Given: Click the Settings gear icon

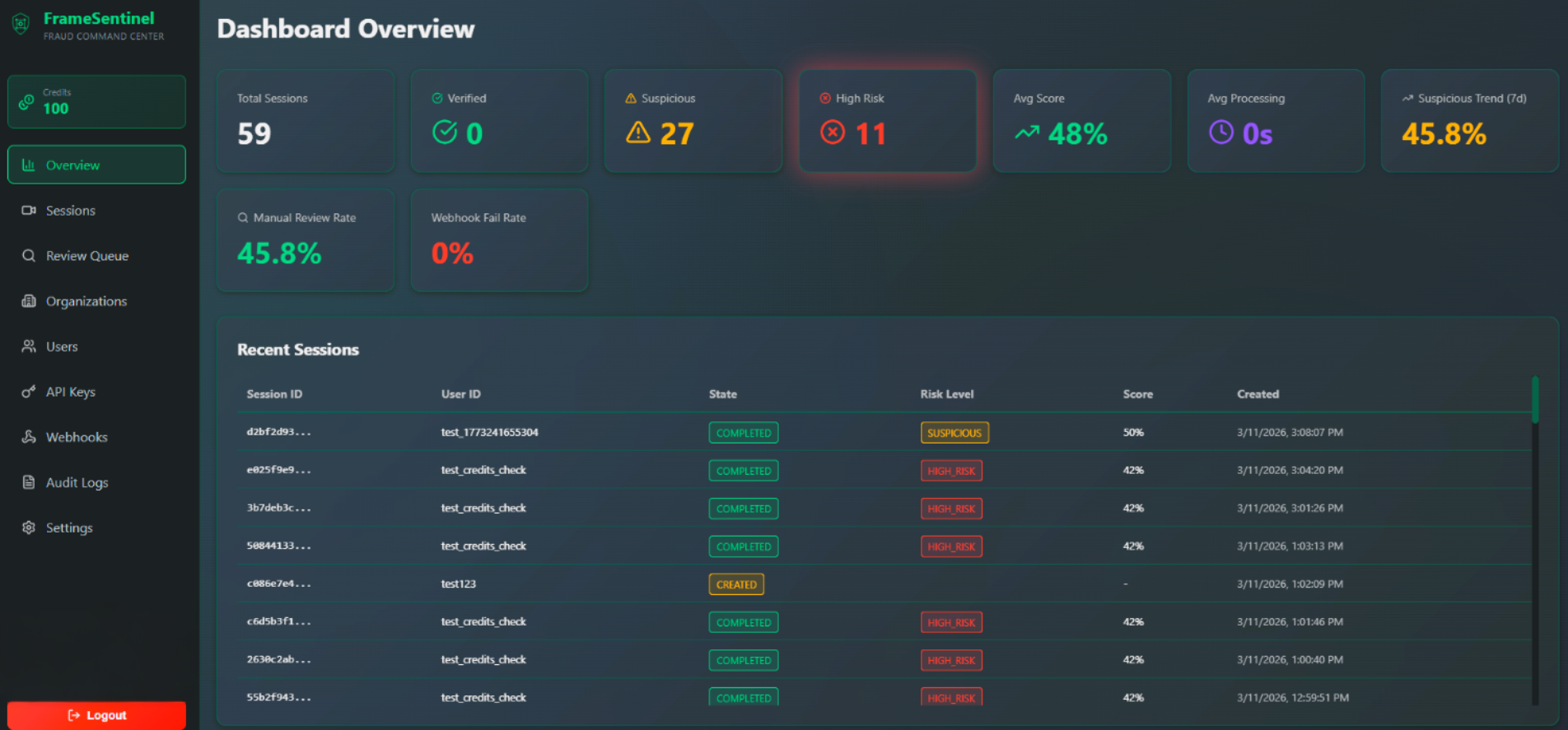Looking at the screenshot, I should 29,528.
